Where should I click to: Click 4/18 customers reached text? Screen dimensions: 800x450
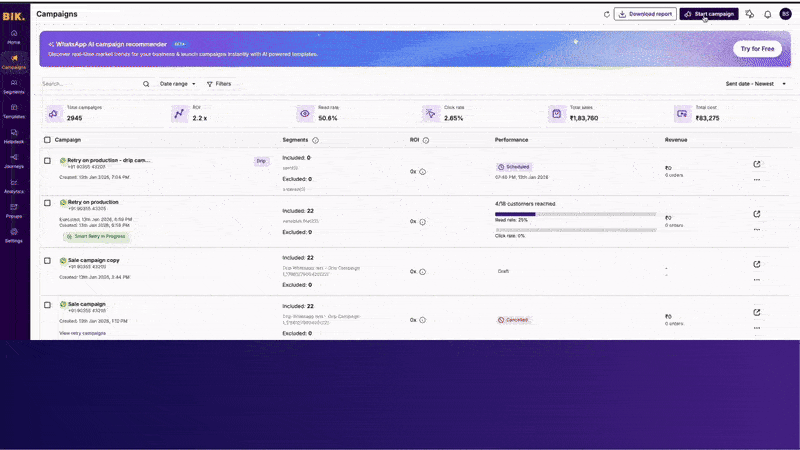525,204
